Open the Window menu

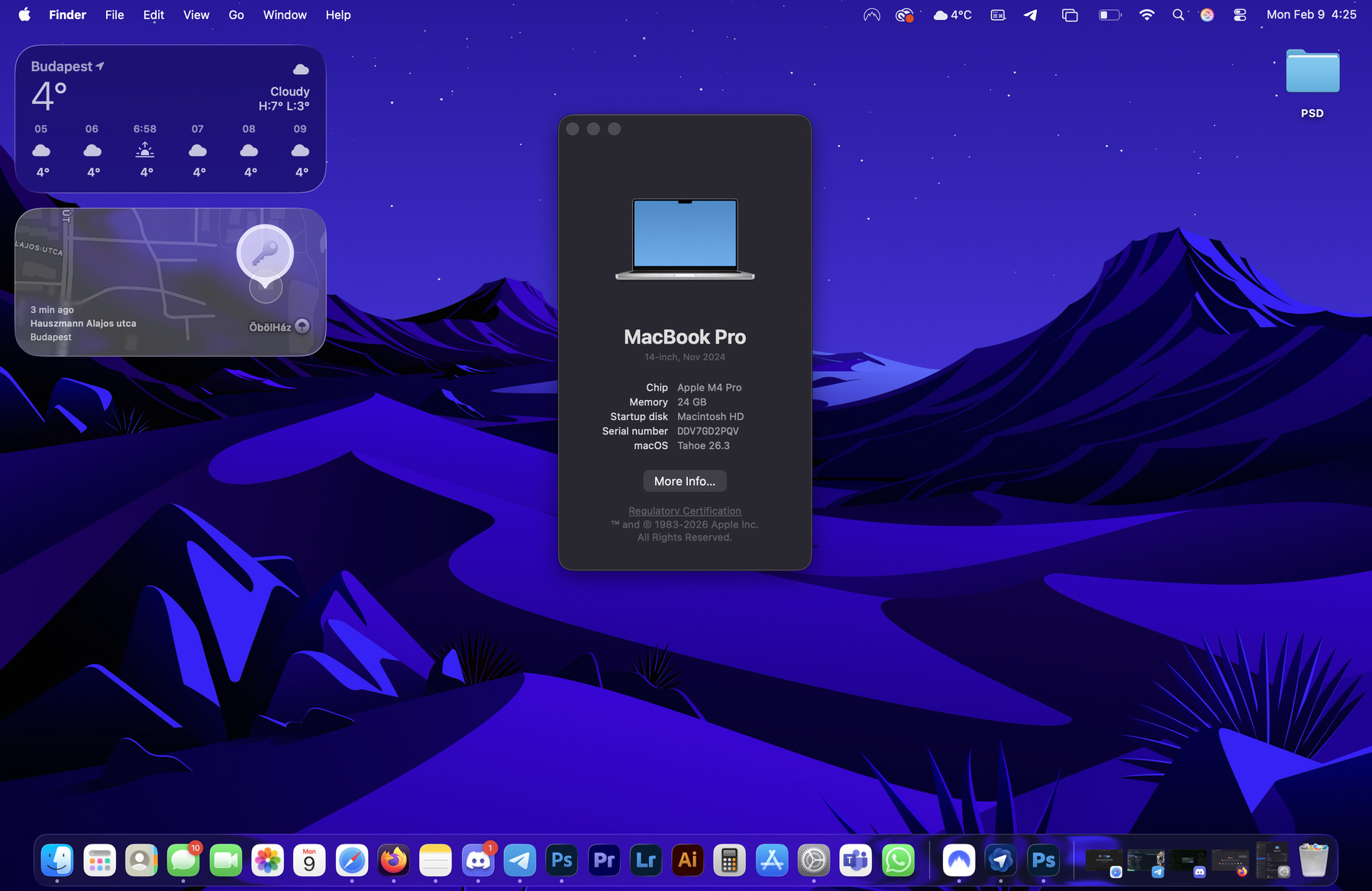[x=284, y=15]
